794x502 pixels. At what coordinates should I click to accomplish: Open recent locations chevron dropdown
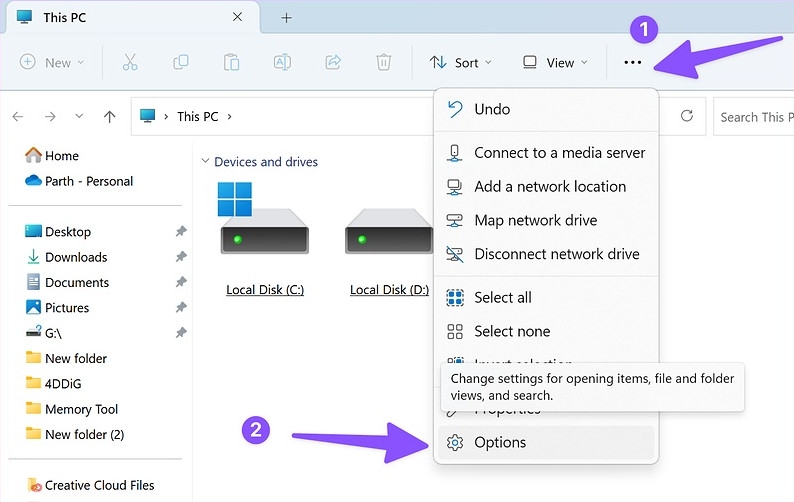point(79,116)
